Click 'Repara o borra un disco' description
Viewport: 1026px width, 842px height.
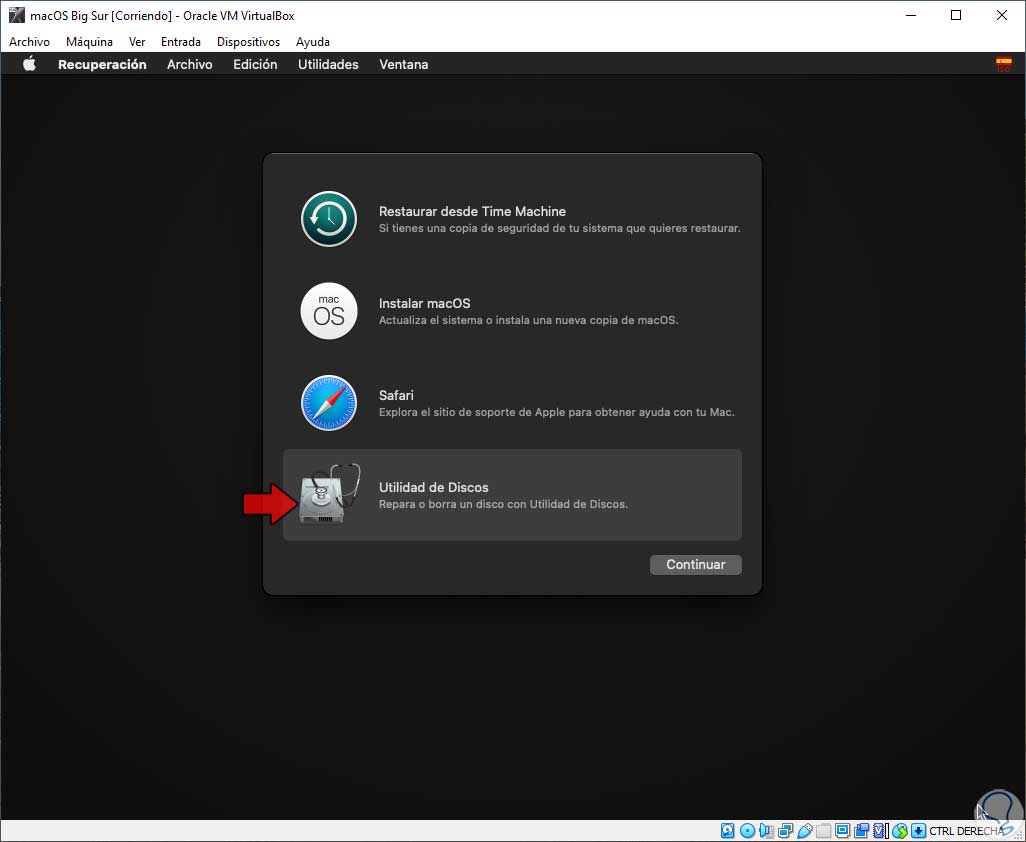503,504
